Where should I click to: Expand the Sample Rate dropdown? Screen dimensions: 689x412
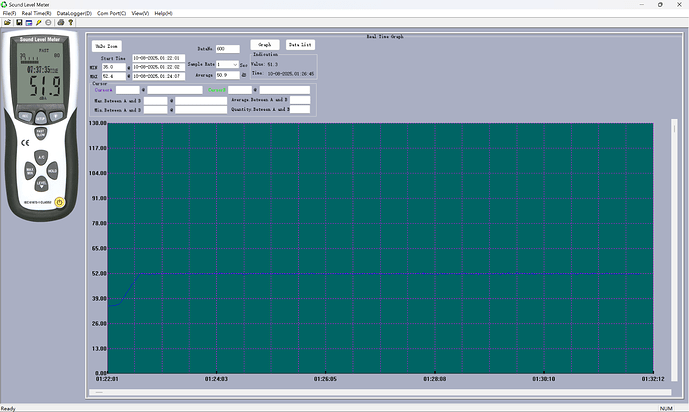pyautogui.click(x=234, y=64)
